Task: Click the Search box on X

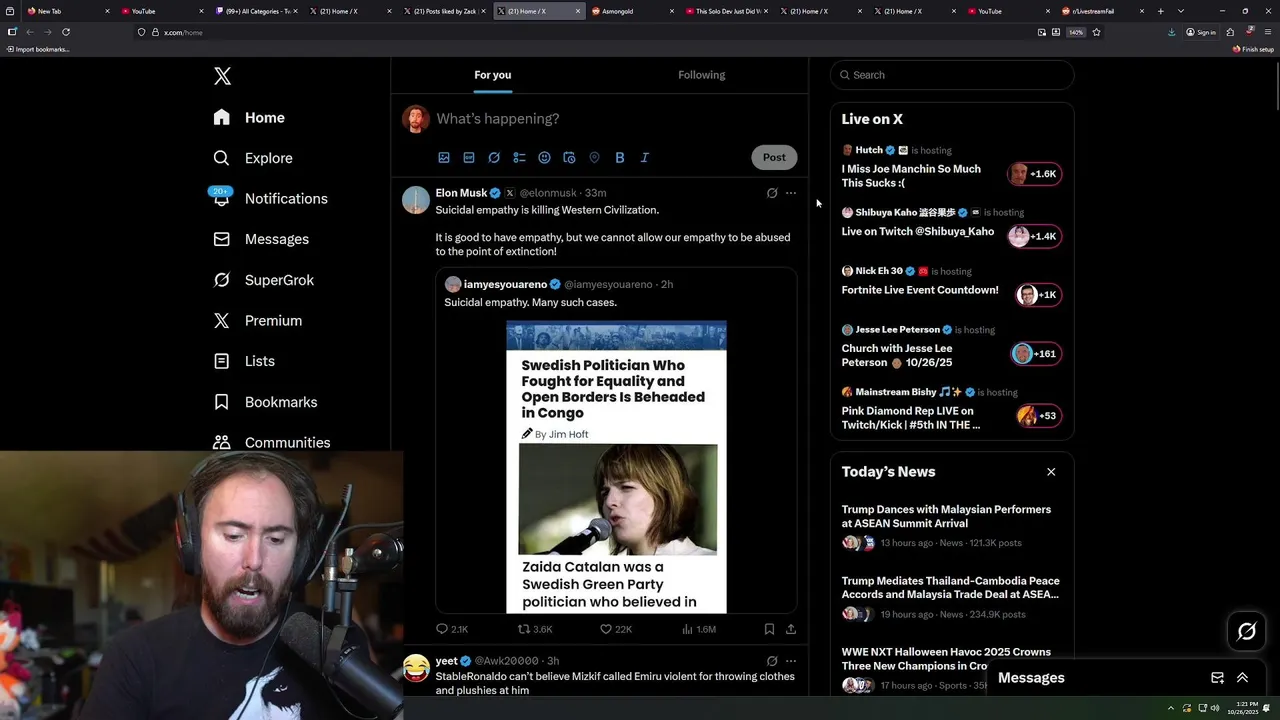Action: [x=952, y=75]
